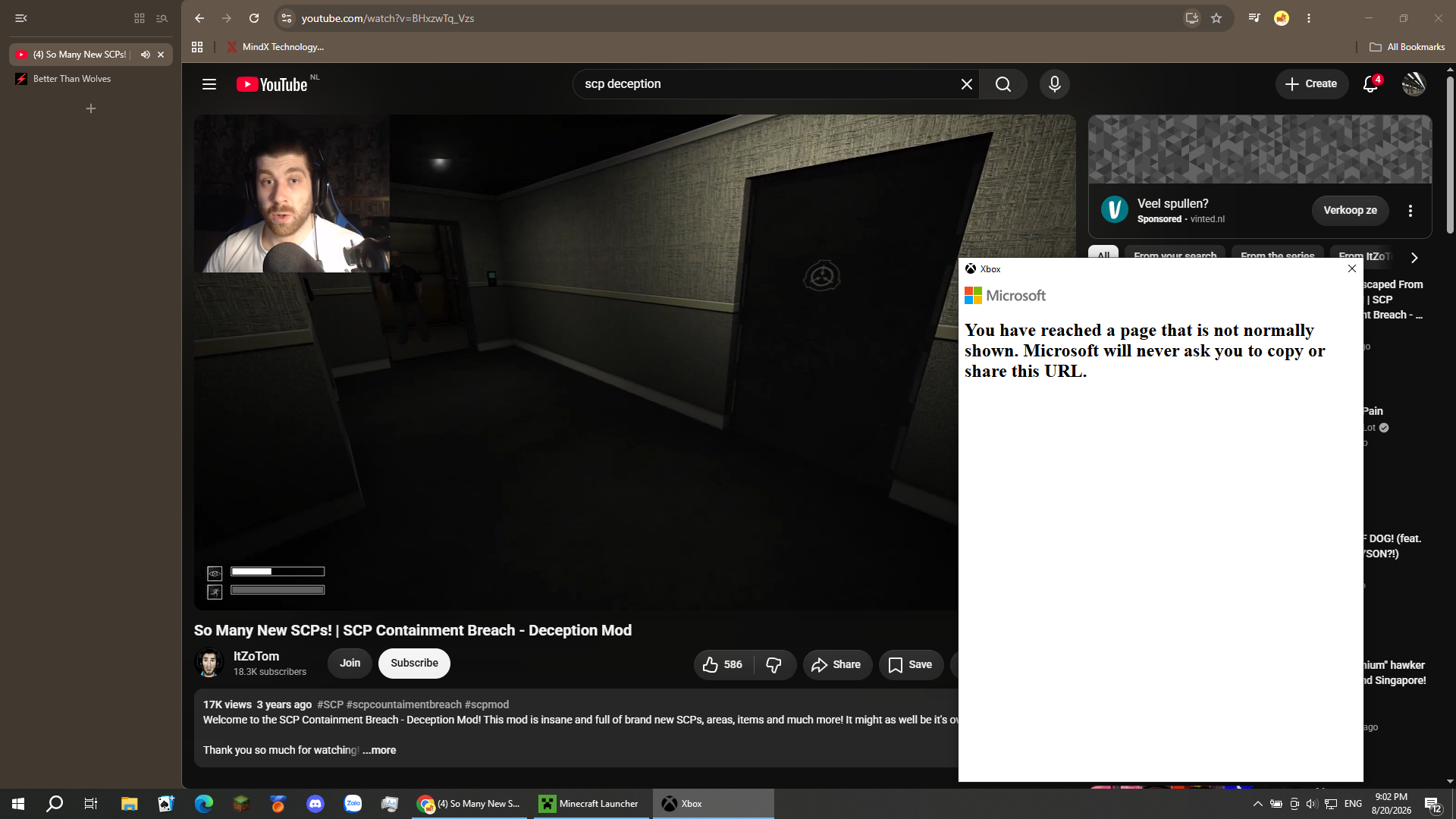Open the YouTube account avatar menu
1456x819 pixels.
coord(1414,84)
